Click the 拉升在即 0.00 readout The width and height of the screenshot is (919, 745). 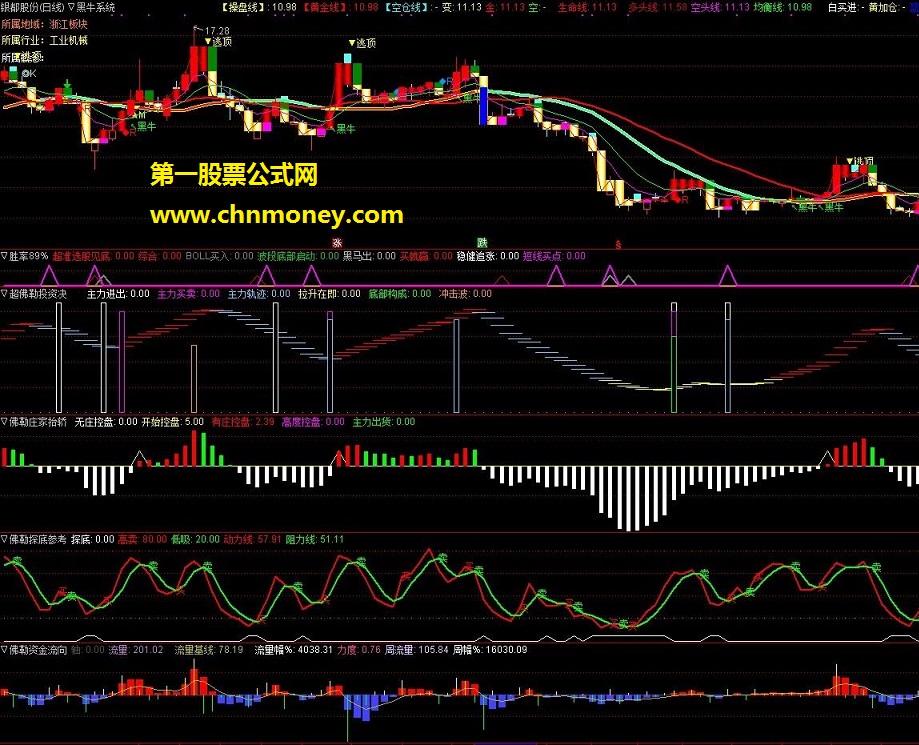(x=329, y=294)
